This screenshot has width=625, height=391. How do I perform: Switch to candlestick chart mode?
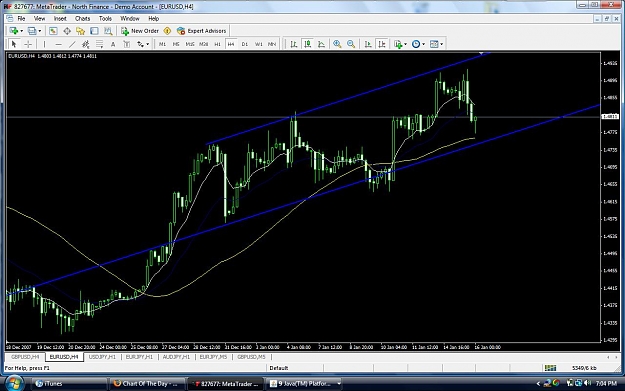pos(307,44)
